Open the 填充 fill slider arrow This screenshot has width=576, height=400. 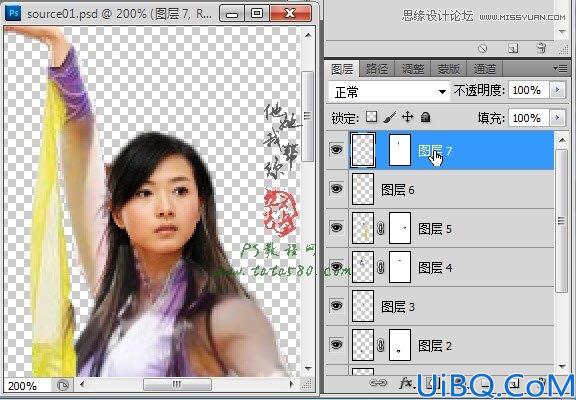558,118
